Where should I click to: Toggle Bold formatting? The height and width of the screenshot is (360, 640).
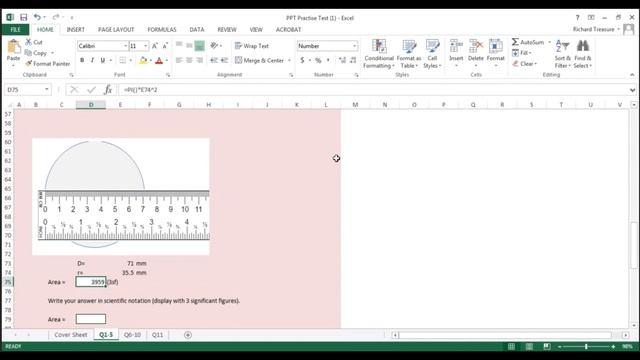(x=82, y=60)
